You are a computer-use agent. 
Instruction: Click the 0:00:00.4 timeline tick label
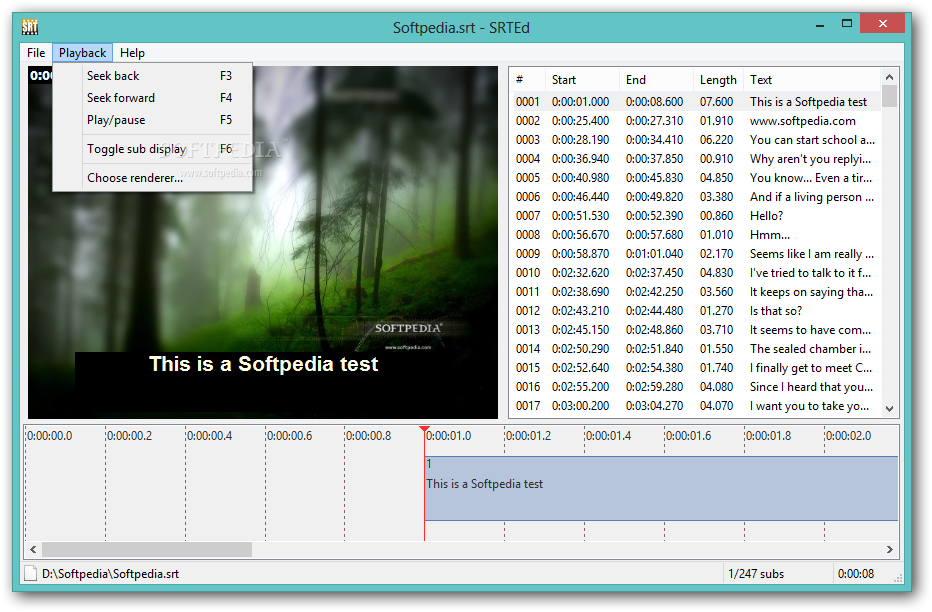coord(209,436)
